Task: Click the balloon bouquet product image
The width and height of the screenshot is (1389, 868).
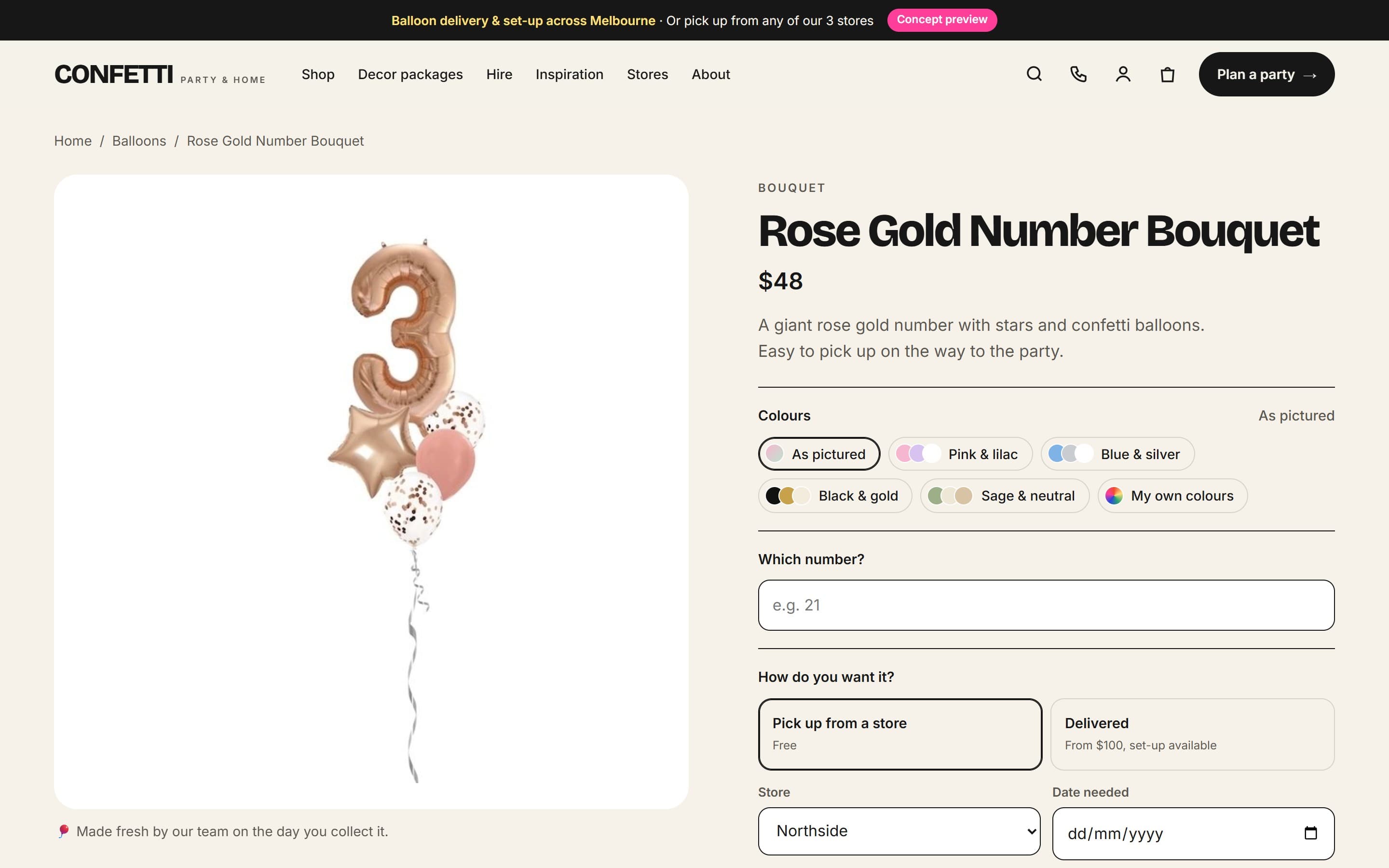Action: [371, 491]
